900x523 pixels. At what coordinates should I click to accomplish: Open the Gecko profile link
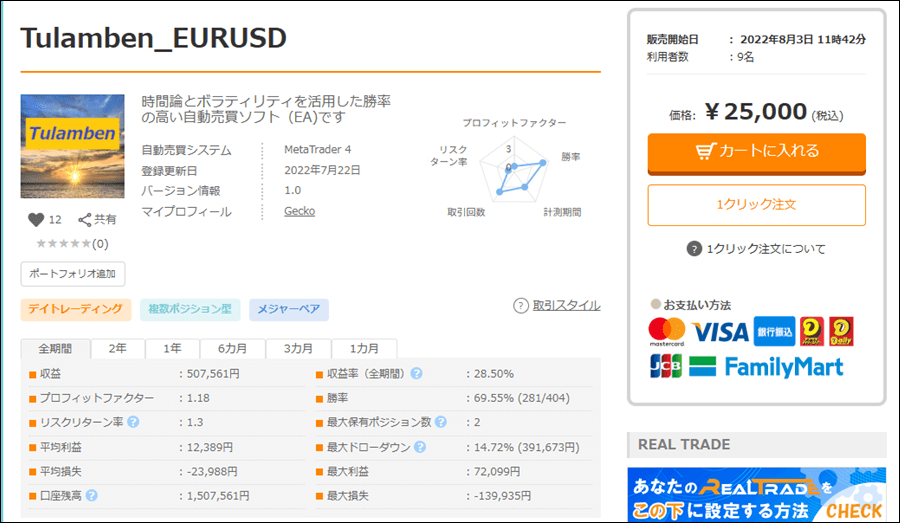click(x=299, y=211)
